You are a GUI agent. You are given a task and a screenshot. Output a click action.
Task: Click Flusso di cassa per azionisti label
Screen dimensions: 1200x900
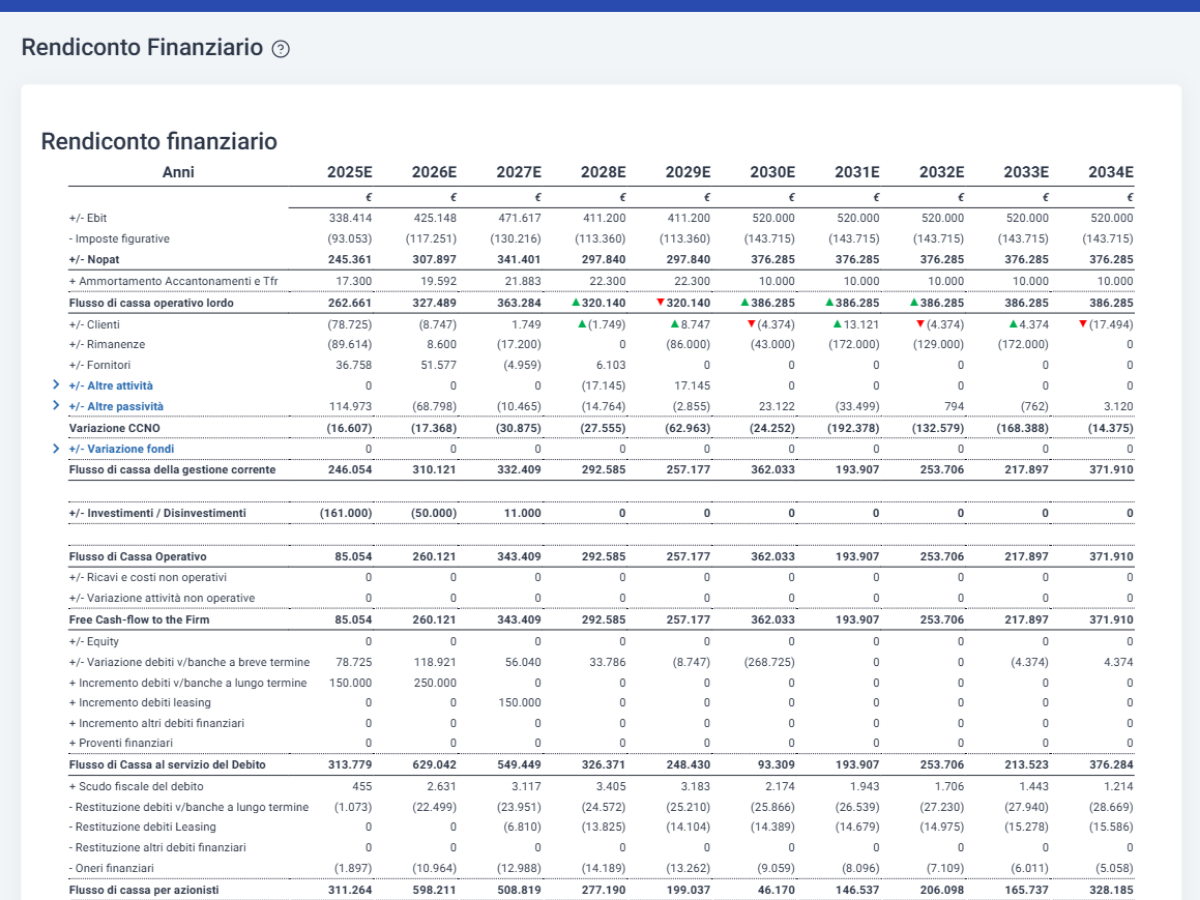144,889
